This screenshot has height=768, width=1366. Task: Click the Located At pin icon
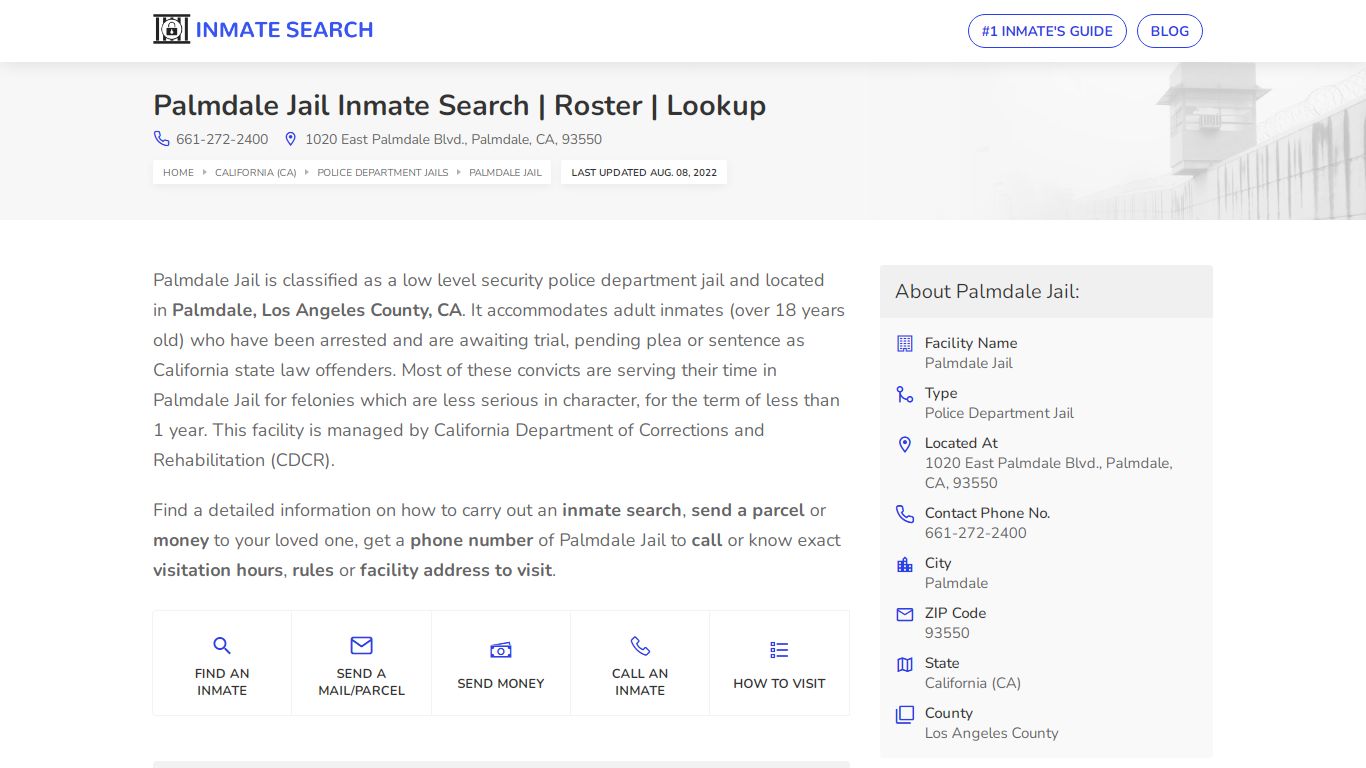pyautogui.click(x=905, y=444)
